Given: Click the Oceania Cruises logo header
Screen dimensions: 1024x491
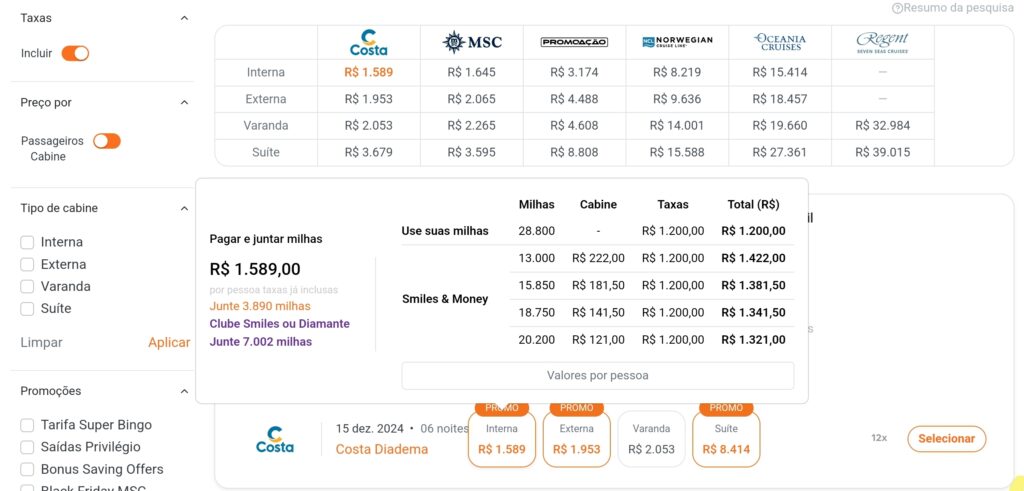Looking at the screenshot, I should pos(781,42).
